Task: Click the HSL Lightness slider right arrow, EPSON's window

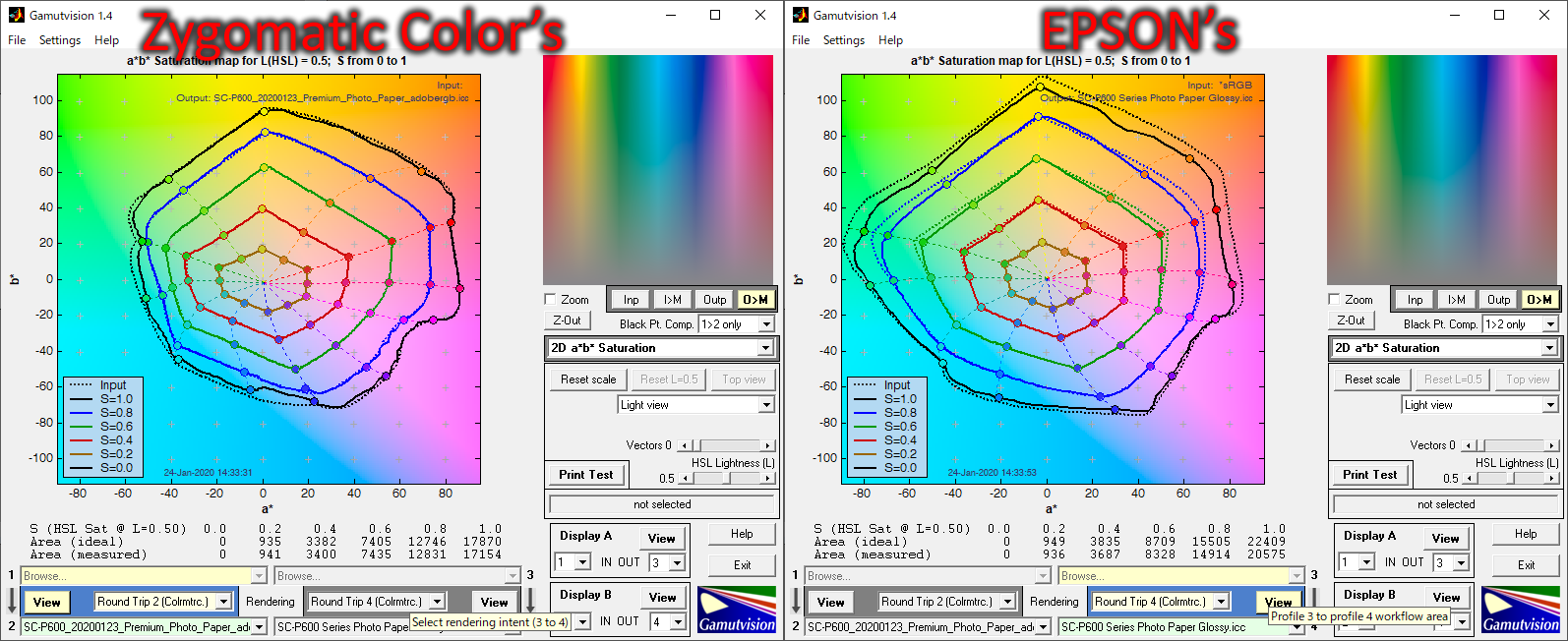Action: (1552, 478)
